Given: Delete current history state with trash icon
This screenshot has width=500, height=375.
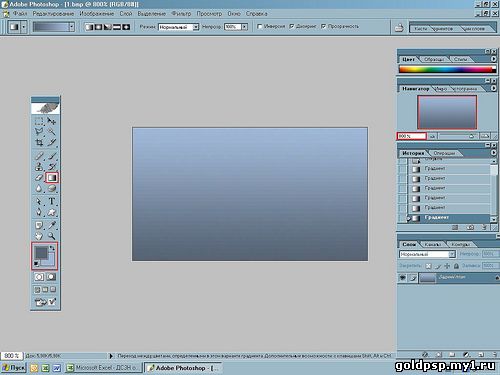Looking at the screenshot, I should pyautogui.click(x=484, y=228).
